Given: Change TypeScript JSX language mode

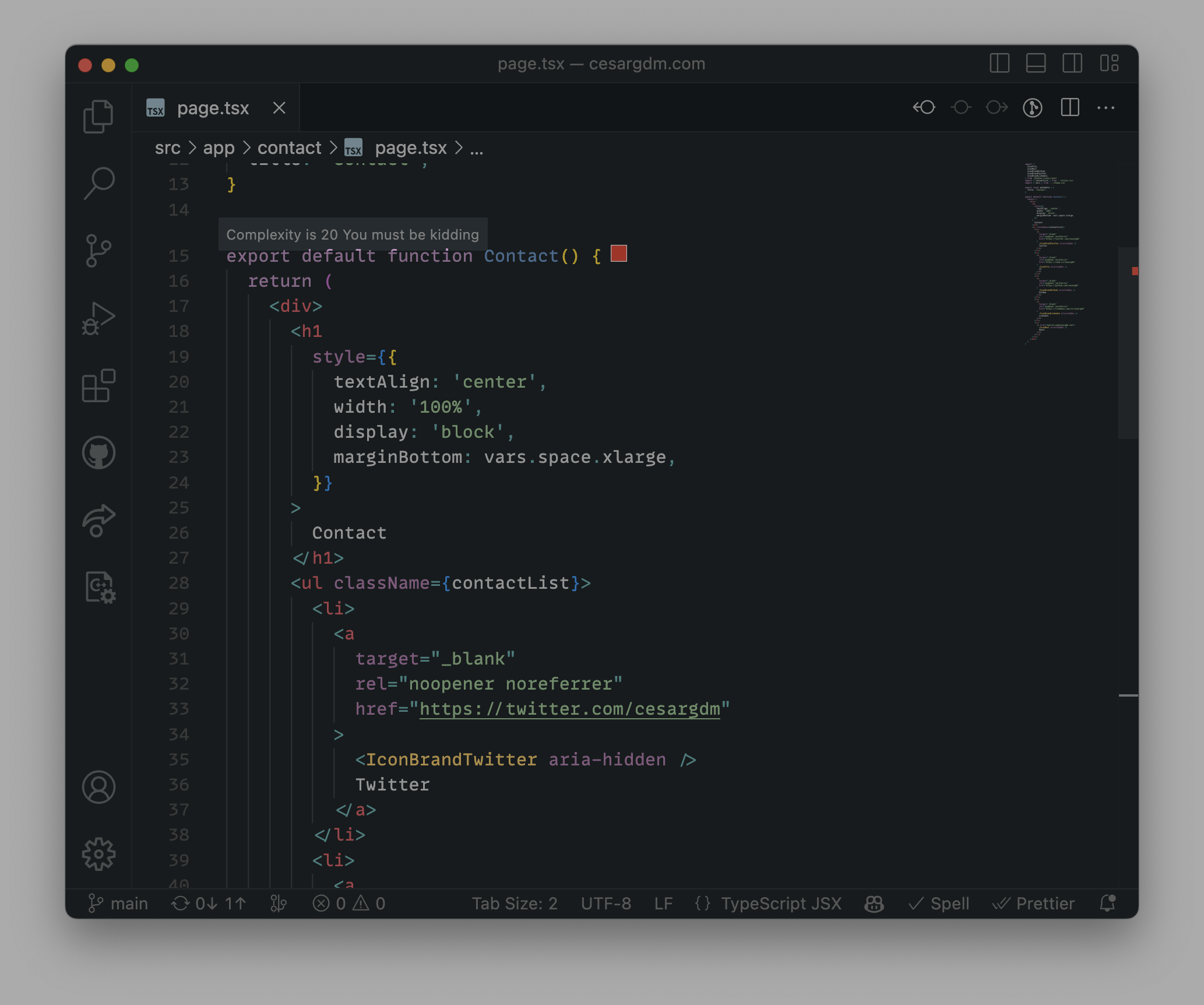Looking at the screenshot, I should (x=781, y=904).
